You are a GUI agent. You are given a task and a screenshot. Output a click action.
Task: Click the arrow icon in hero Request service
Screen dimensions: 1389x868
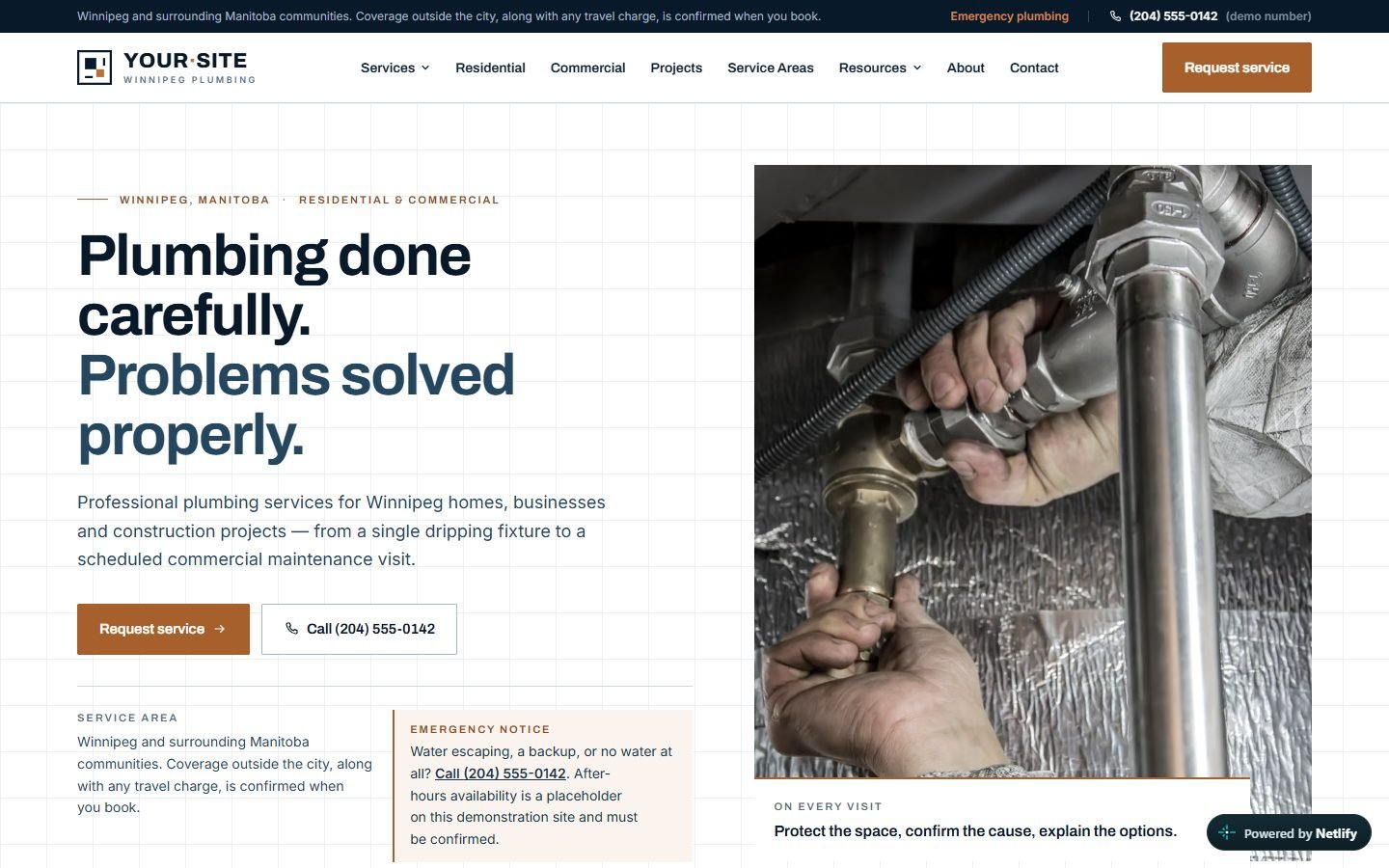pos(220,629)
